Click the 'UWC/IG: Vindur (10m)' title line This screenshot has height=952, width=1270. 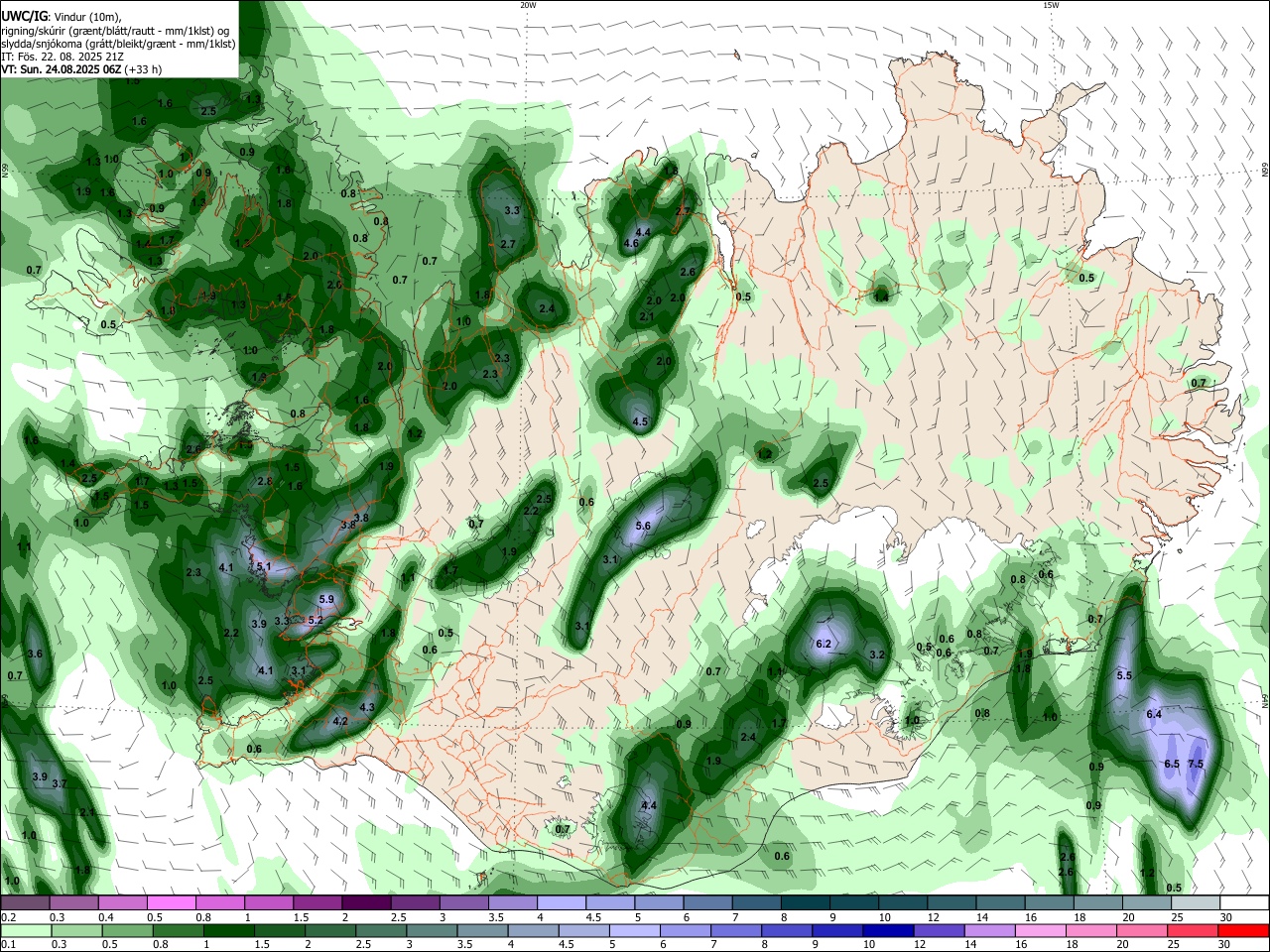click(62, 17)
